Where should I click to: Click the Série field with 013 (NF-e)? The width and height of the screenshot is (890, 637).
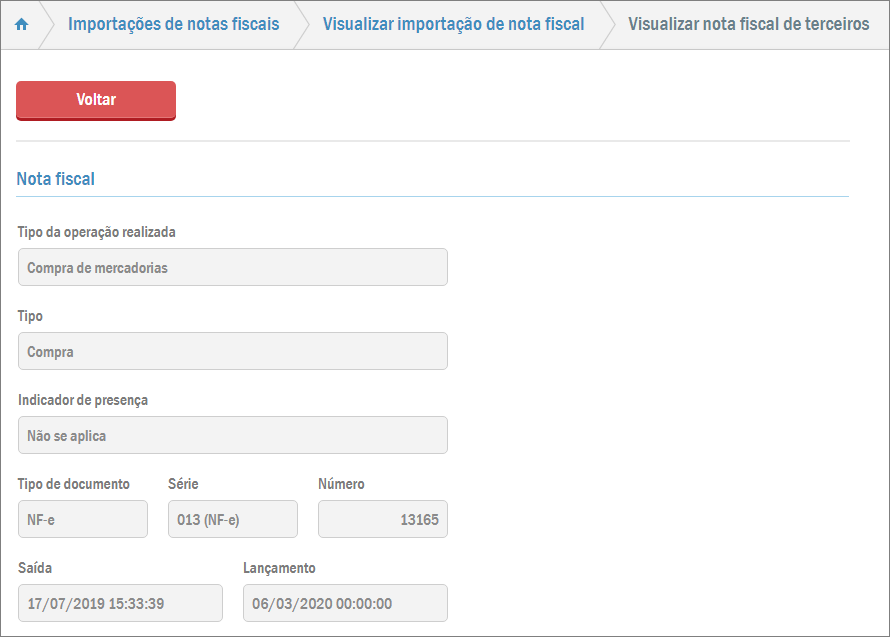[x=232, y=520]
